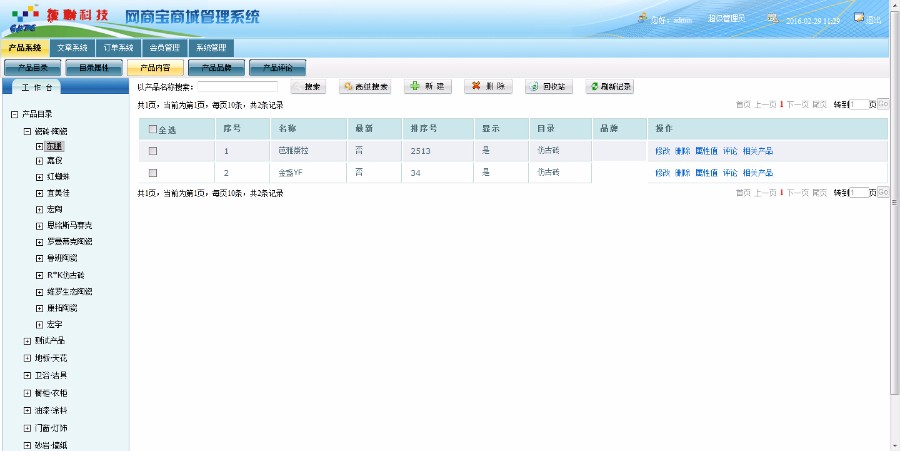Viewport: 900px width, 451px height.
Task: Open 相关产品 for the row numbered 1
Action: click(x=758, y=151)
